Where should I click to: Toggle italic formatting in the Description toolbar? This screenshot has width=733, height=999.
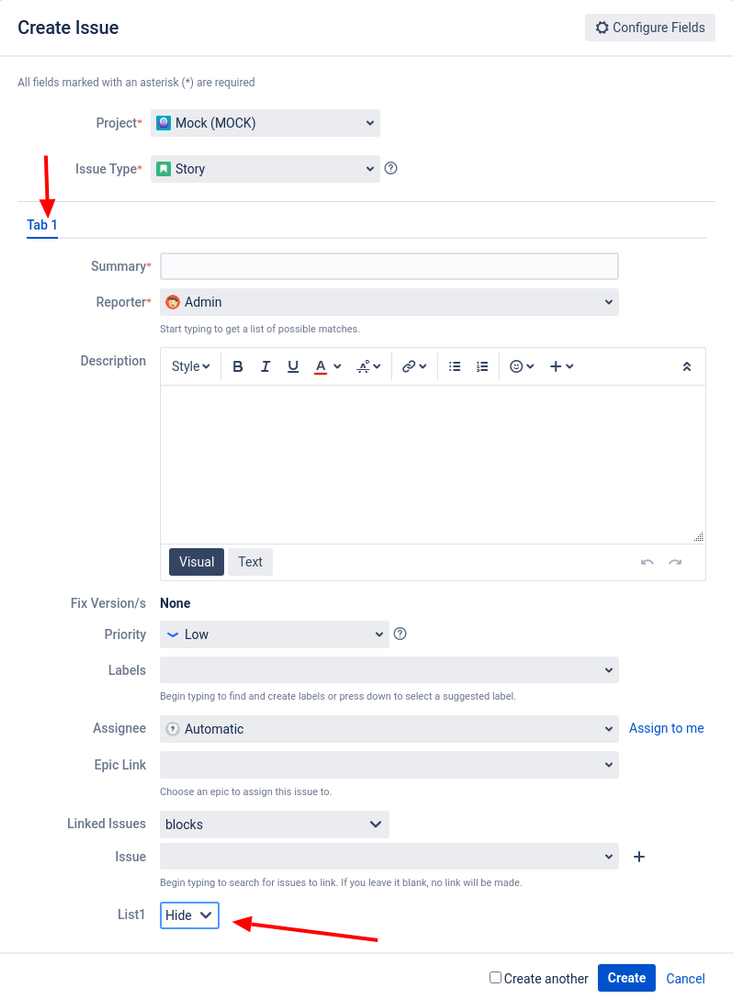[x=265, y=366]
